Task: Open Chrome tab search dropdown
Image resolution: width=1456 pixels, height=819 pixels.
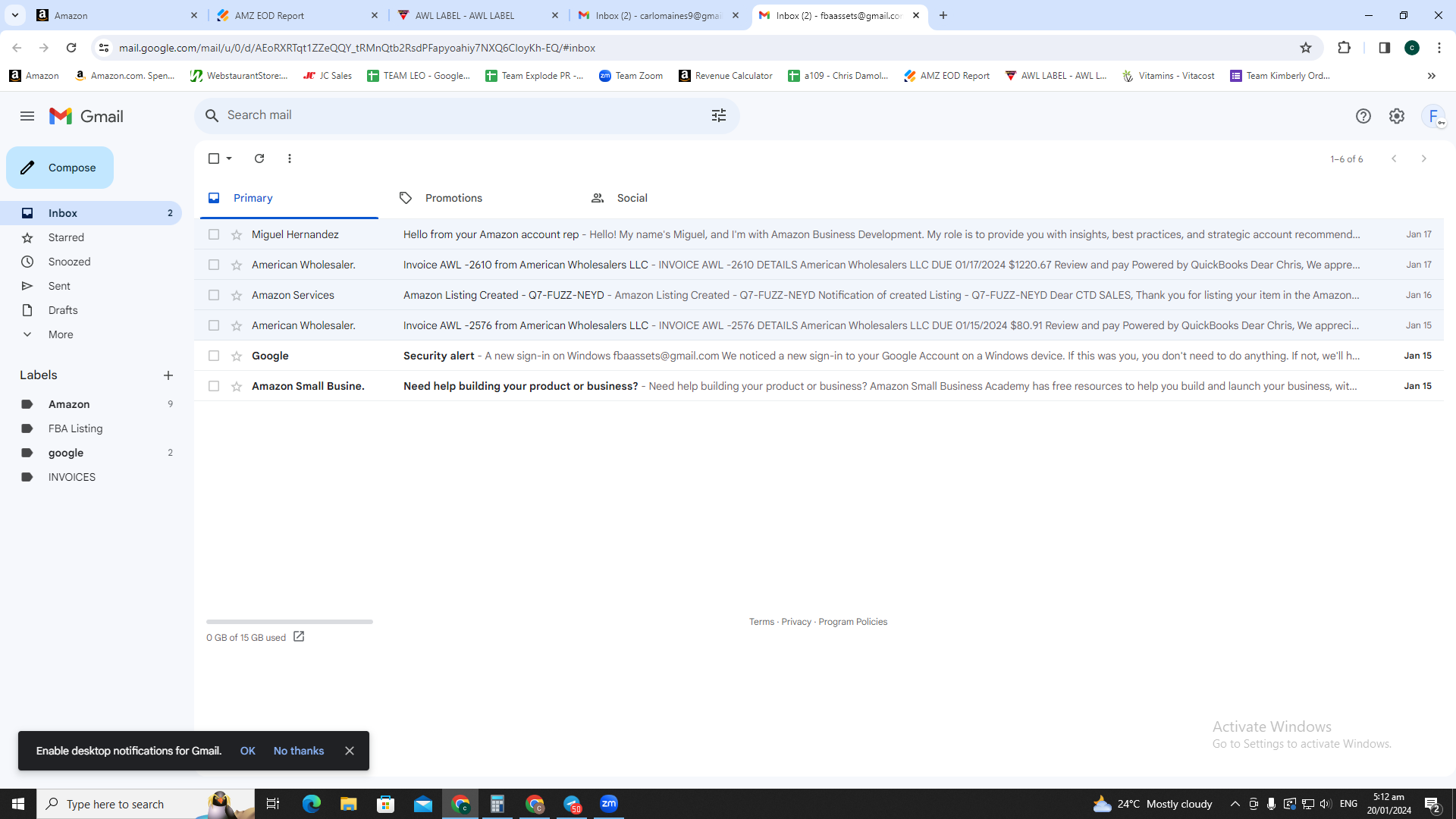Action: point(14,15)
